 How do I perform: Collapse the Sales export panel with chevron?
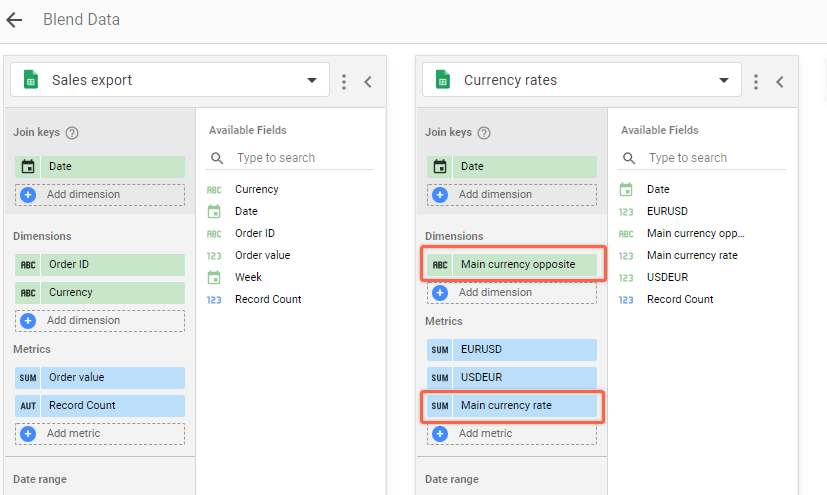pos(368,82)
